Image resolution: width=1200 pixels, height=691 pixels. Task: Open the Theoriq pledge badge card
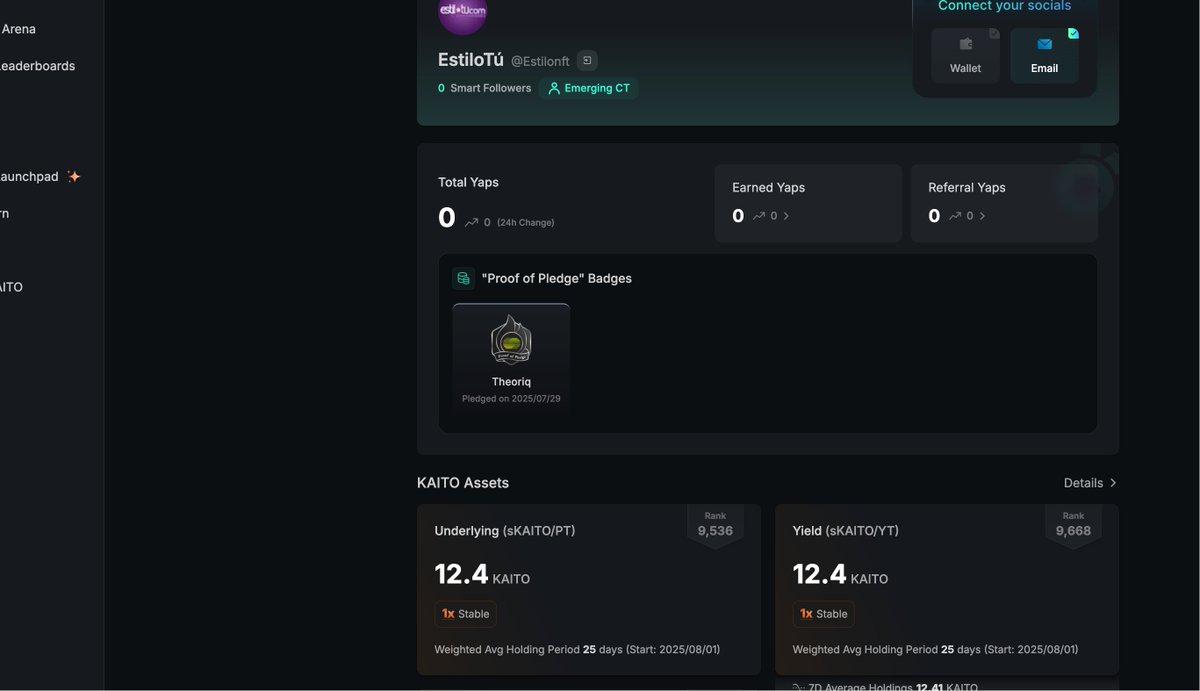(511, 359)
